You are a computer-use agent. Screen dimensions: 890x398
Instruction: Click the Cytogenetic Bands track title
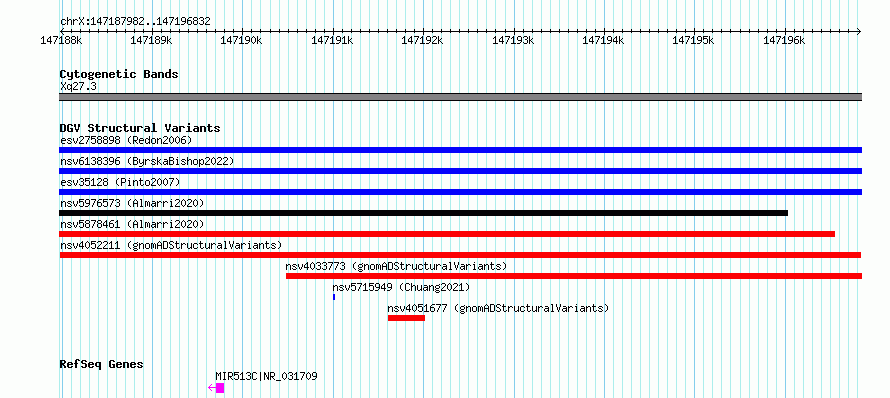click(x=119, y=74)
